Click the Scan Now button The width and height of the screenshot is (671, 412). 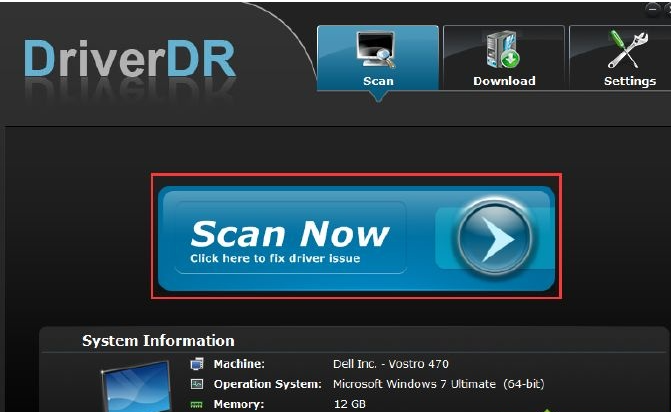(x=356, y=238)
